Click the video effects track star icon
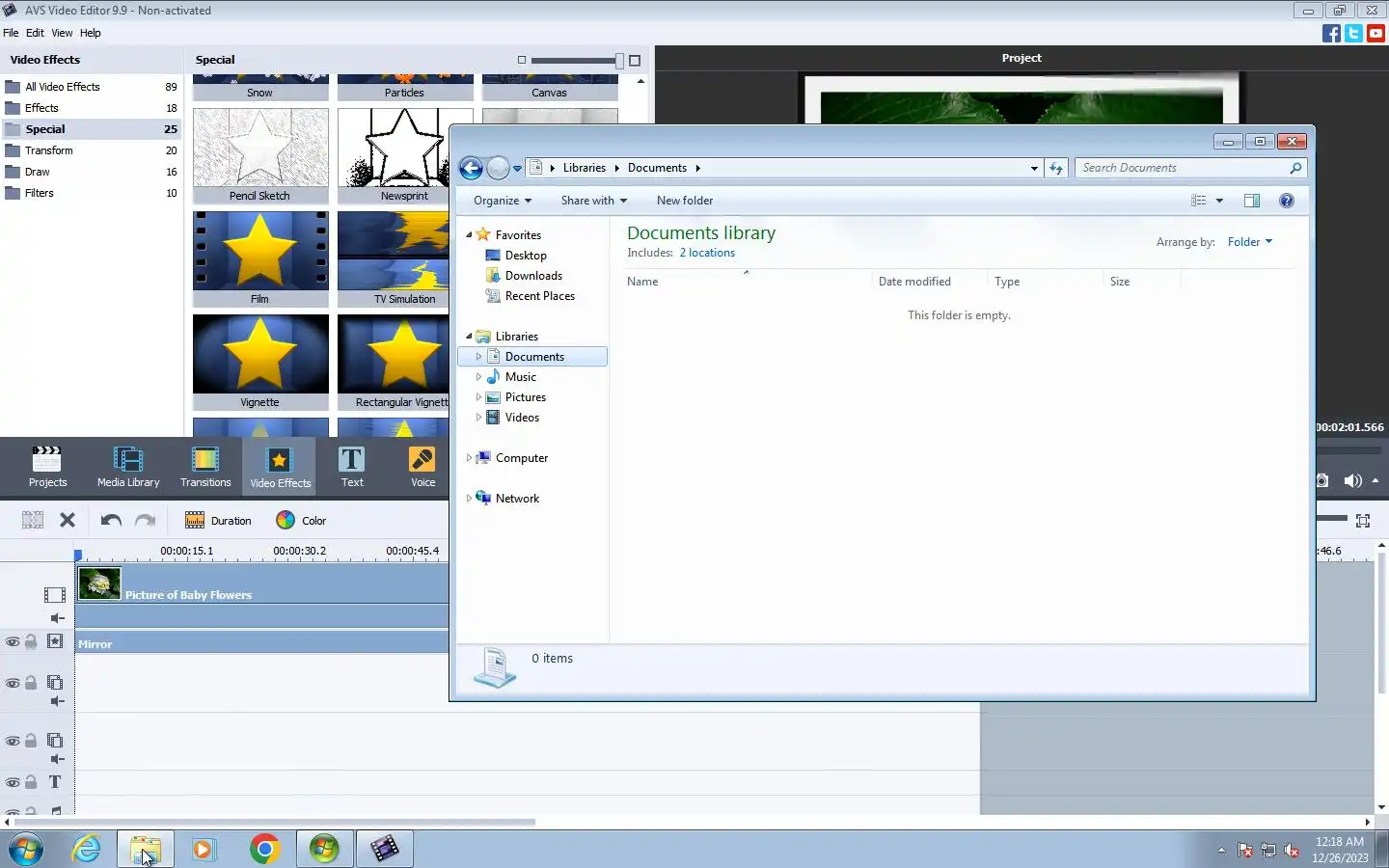The height and width of the screenshot is (868, 1389). 55,641
